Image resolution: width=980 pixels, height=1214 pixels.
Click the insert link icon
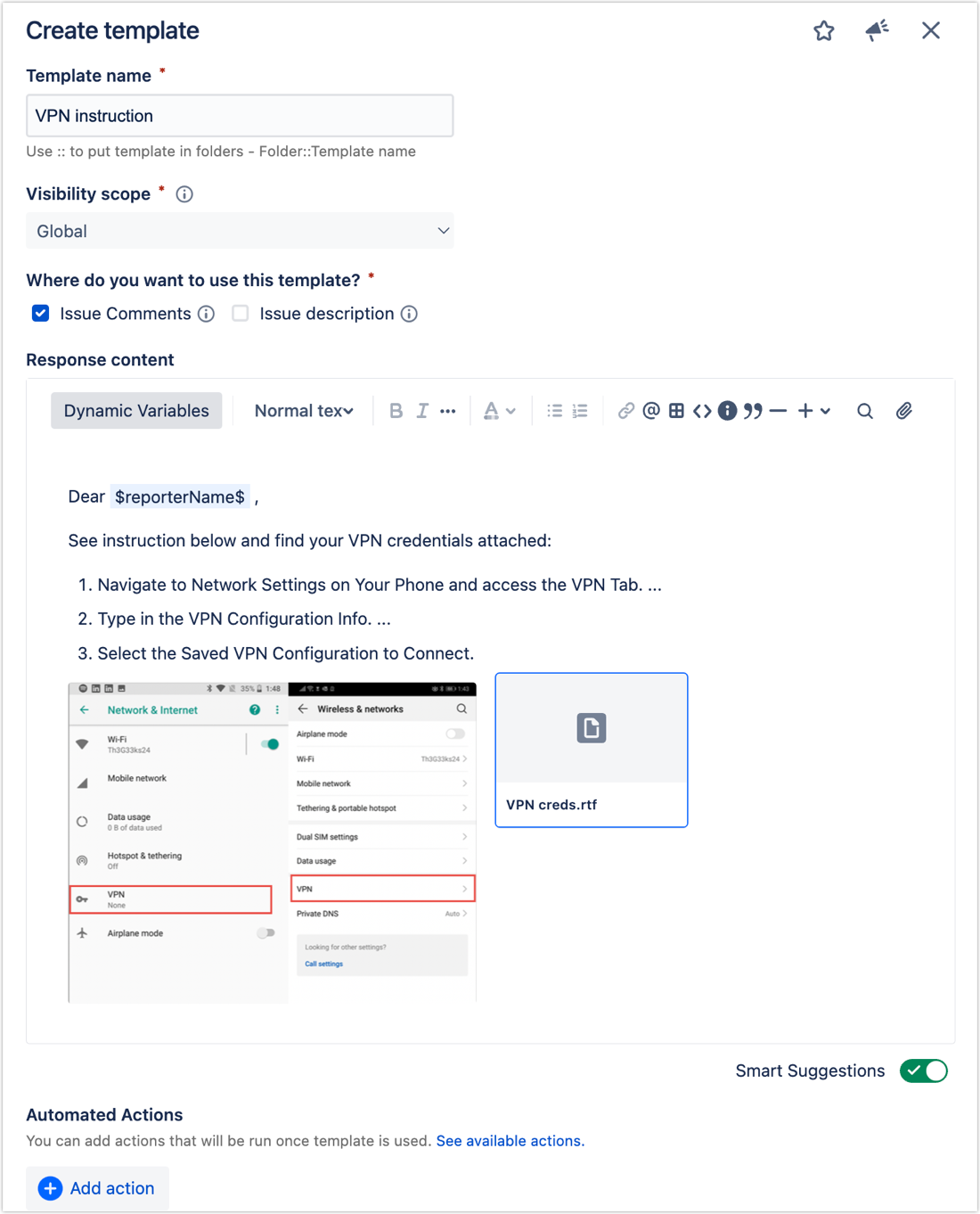pos(626,411)
